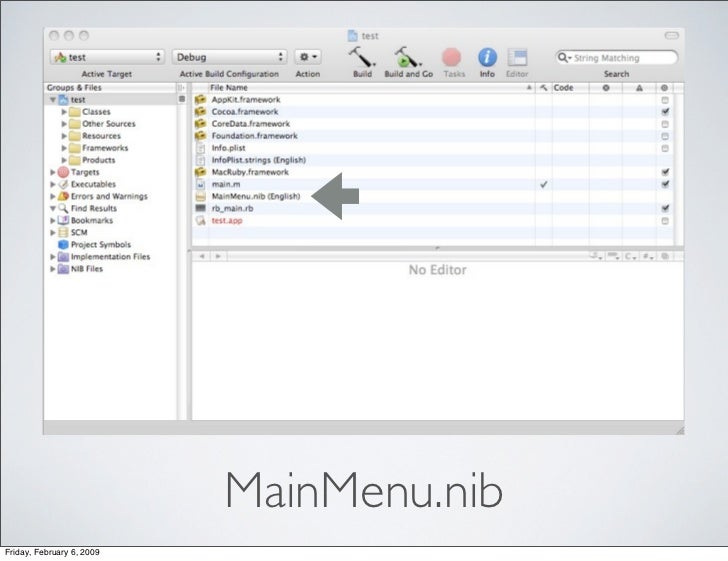Select the test project in Groups & Files
The width and height of the screenshot is (728, 561).
click(78, 99)
